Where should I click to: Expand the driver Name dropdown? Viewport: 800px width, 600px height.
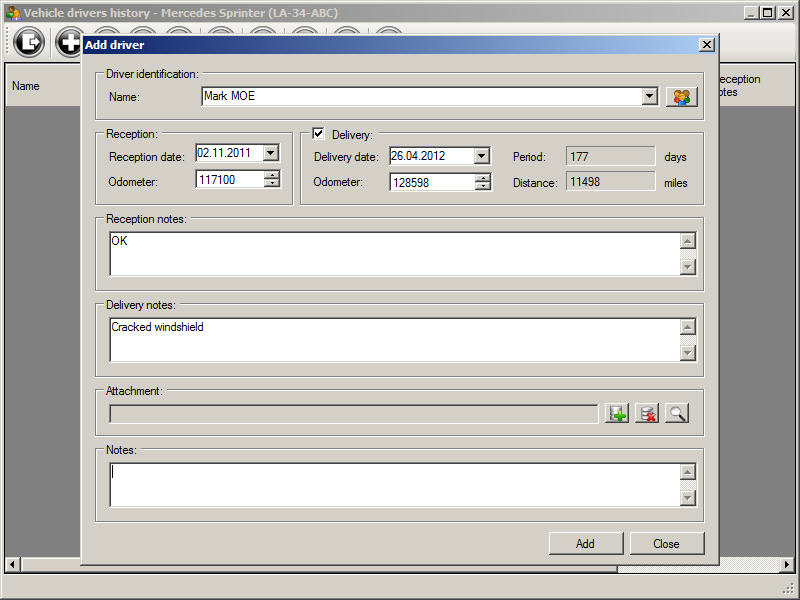(x=649, y=96)
